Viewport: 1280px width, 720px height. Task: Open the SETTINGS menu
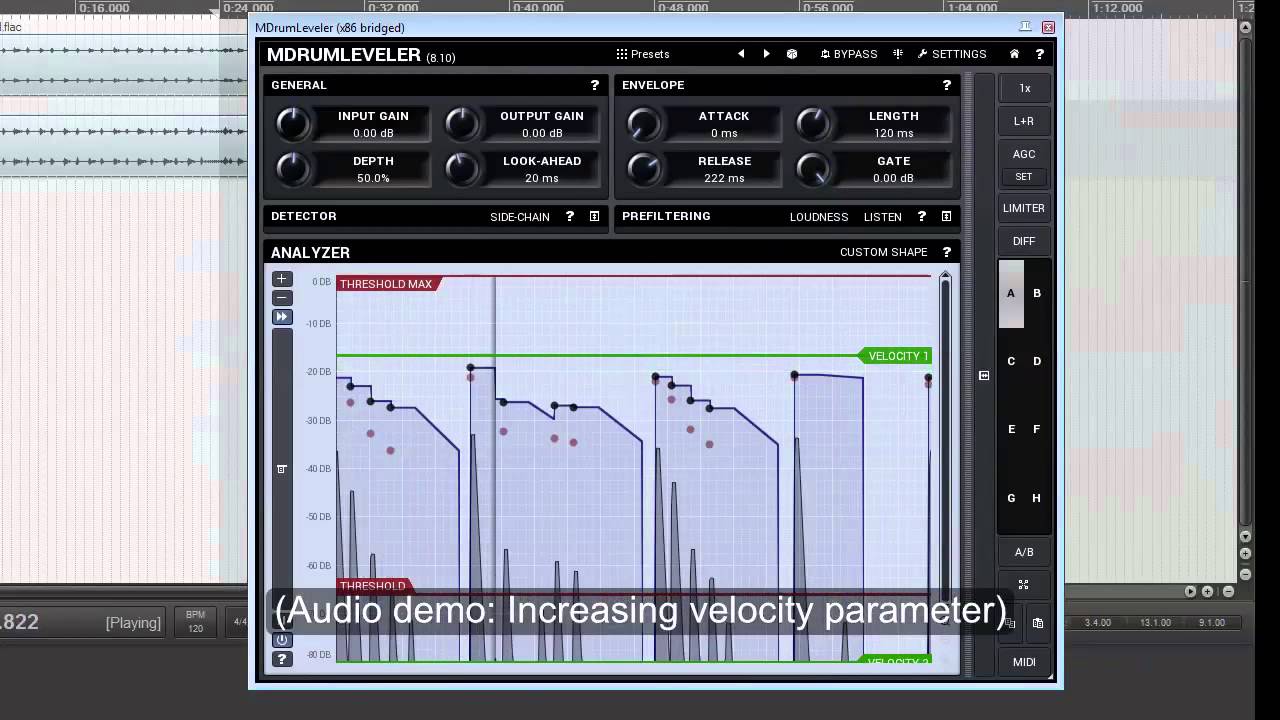952,54
